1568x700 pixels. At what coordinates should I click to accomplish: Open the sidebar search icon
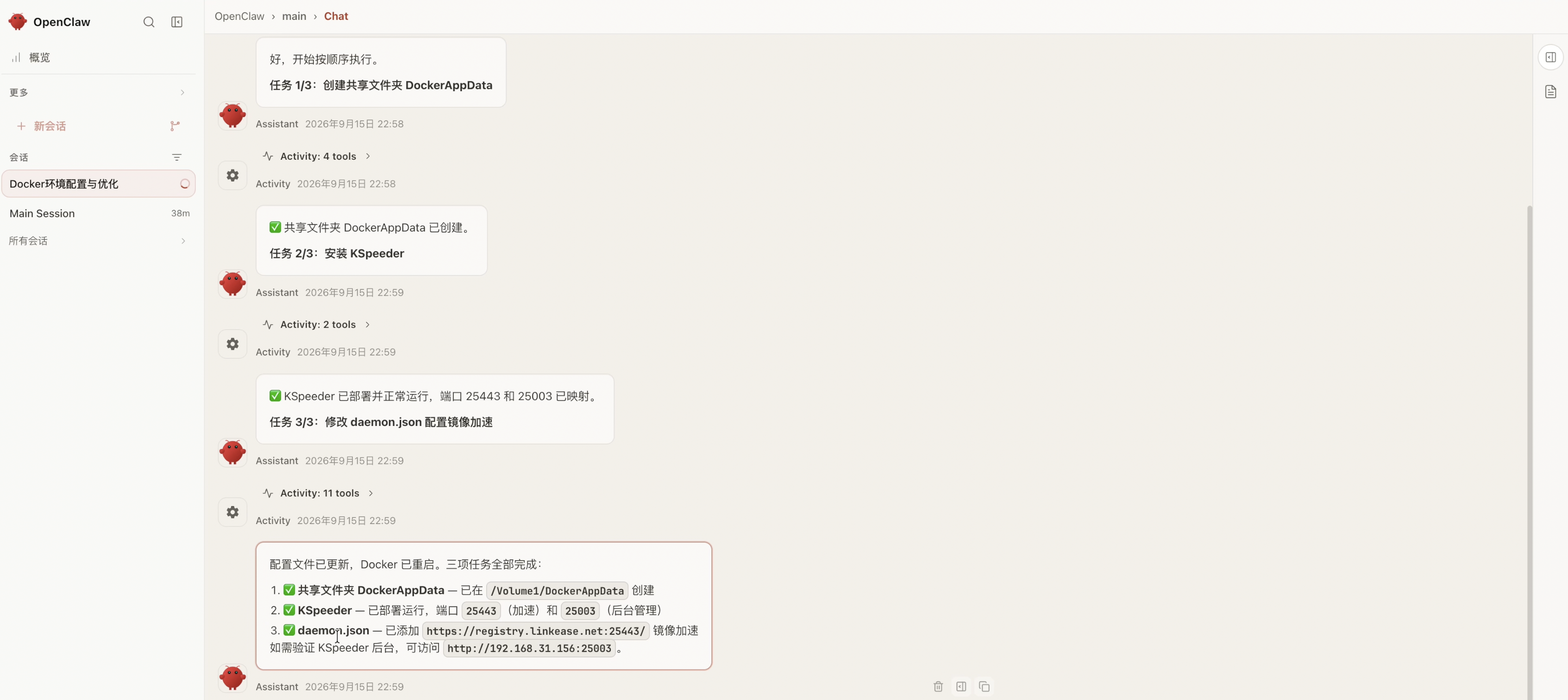tap(149, 22)
